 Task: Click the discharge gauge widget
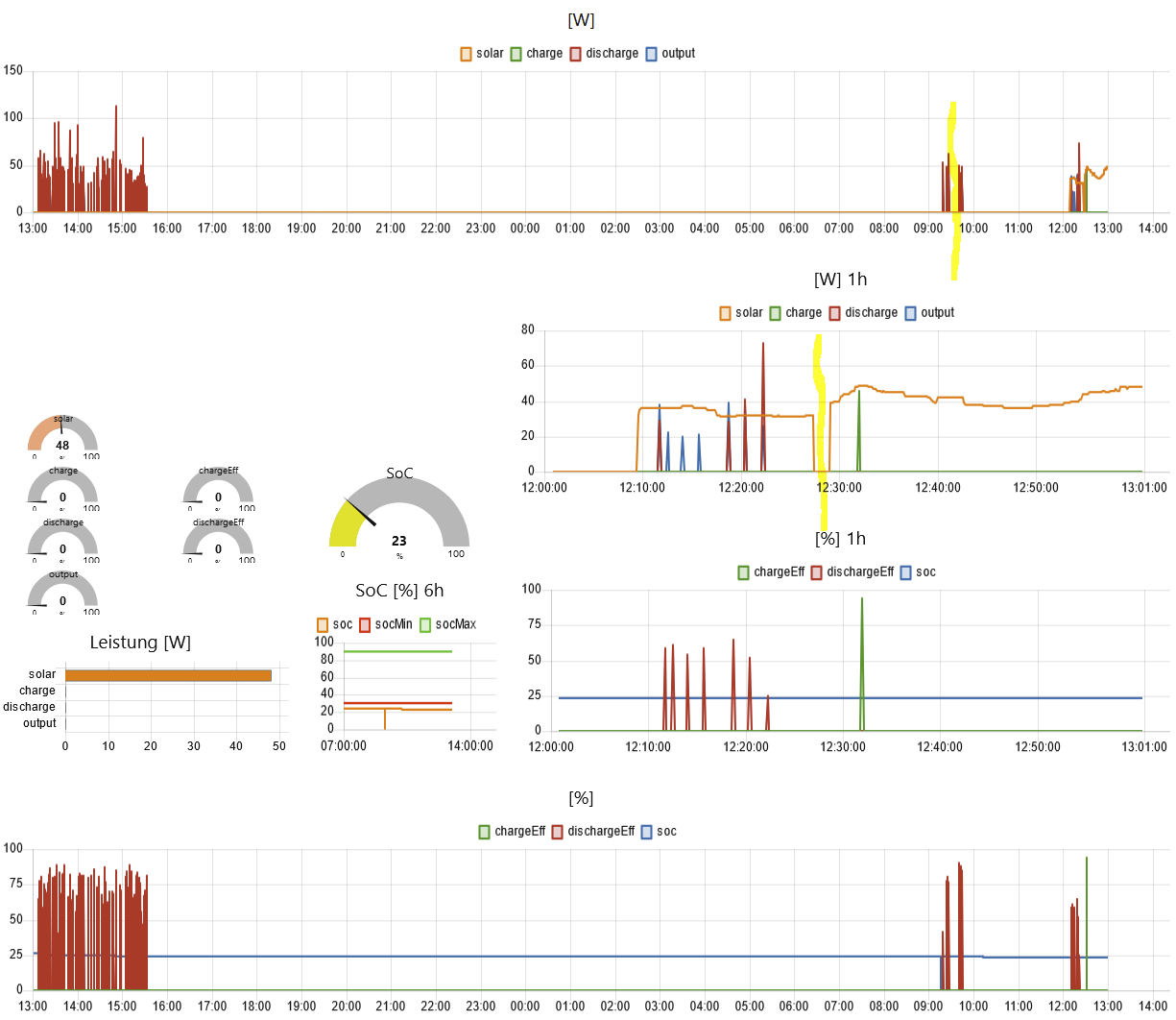click(x=62, y=541)
